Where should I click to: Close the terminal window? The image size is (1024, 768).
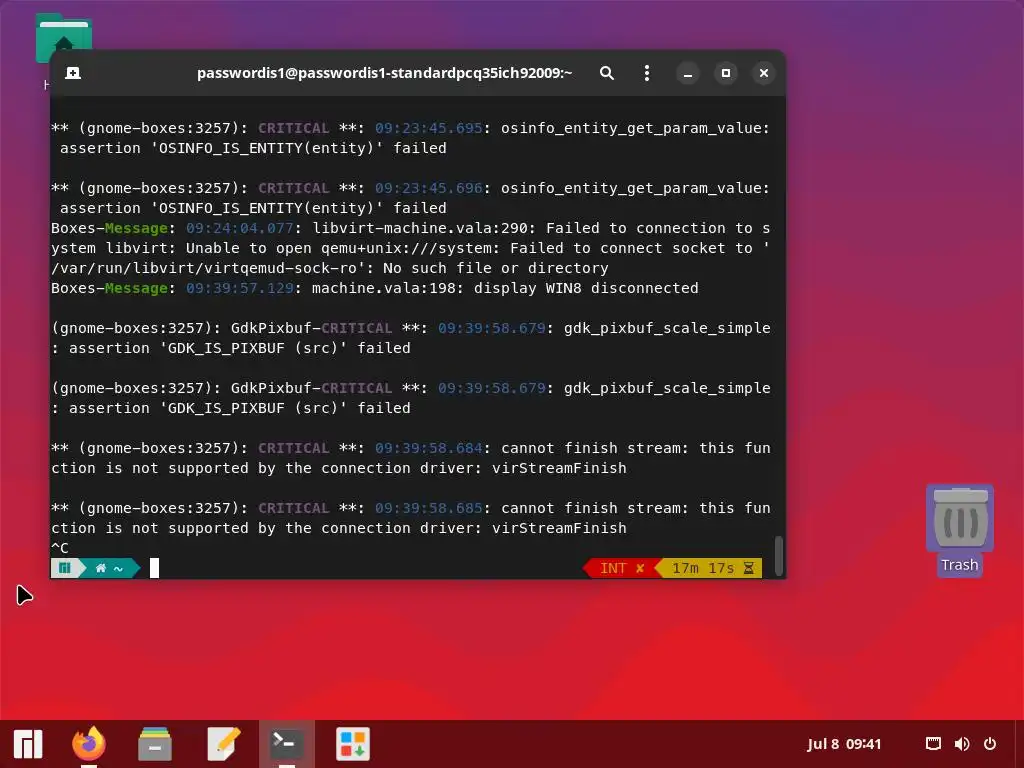point(763,73)
